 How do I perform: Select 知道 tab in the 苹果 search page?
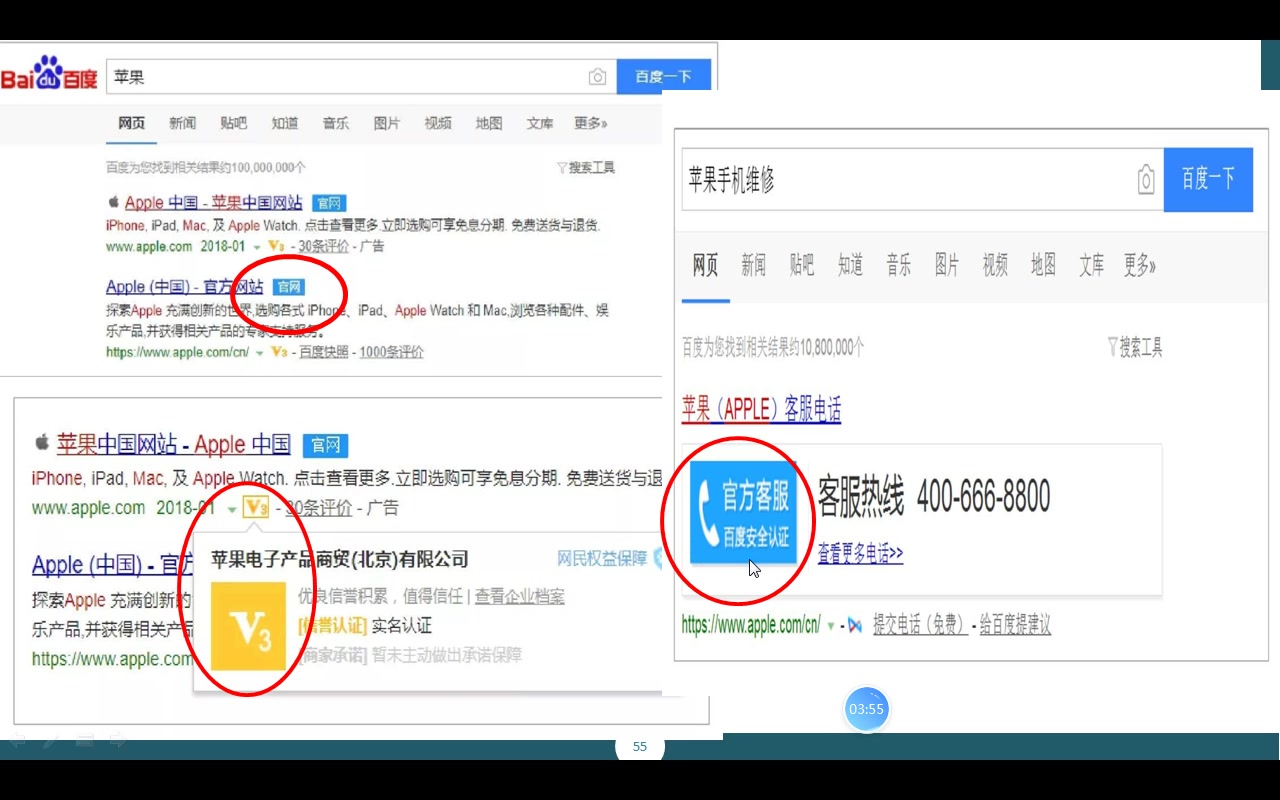click(284, 123)
